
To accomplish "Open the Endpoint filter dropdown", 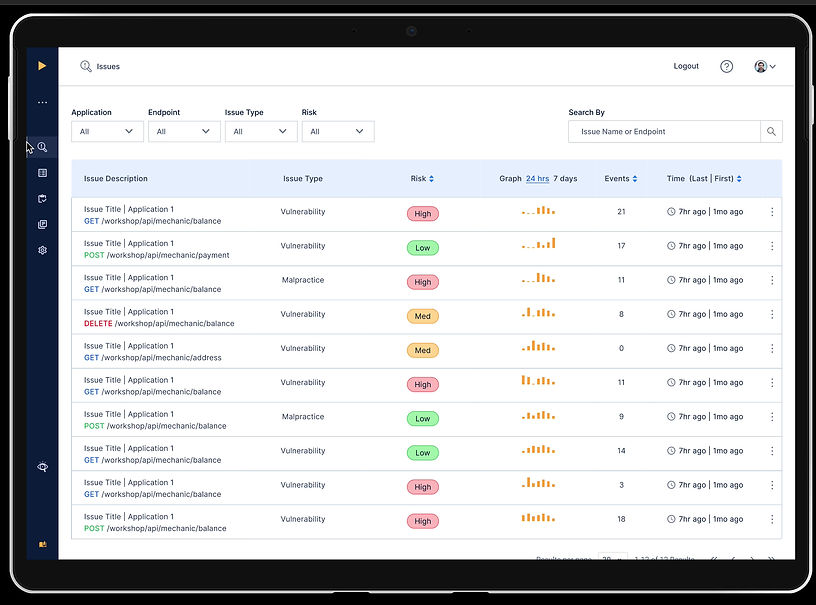I will (184, 132).
